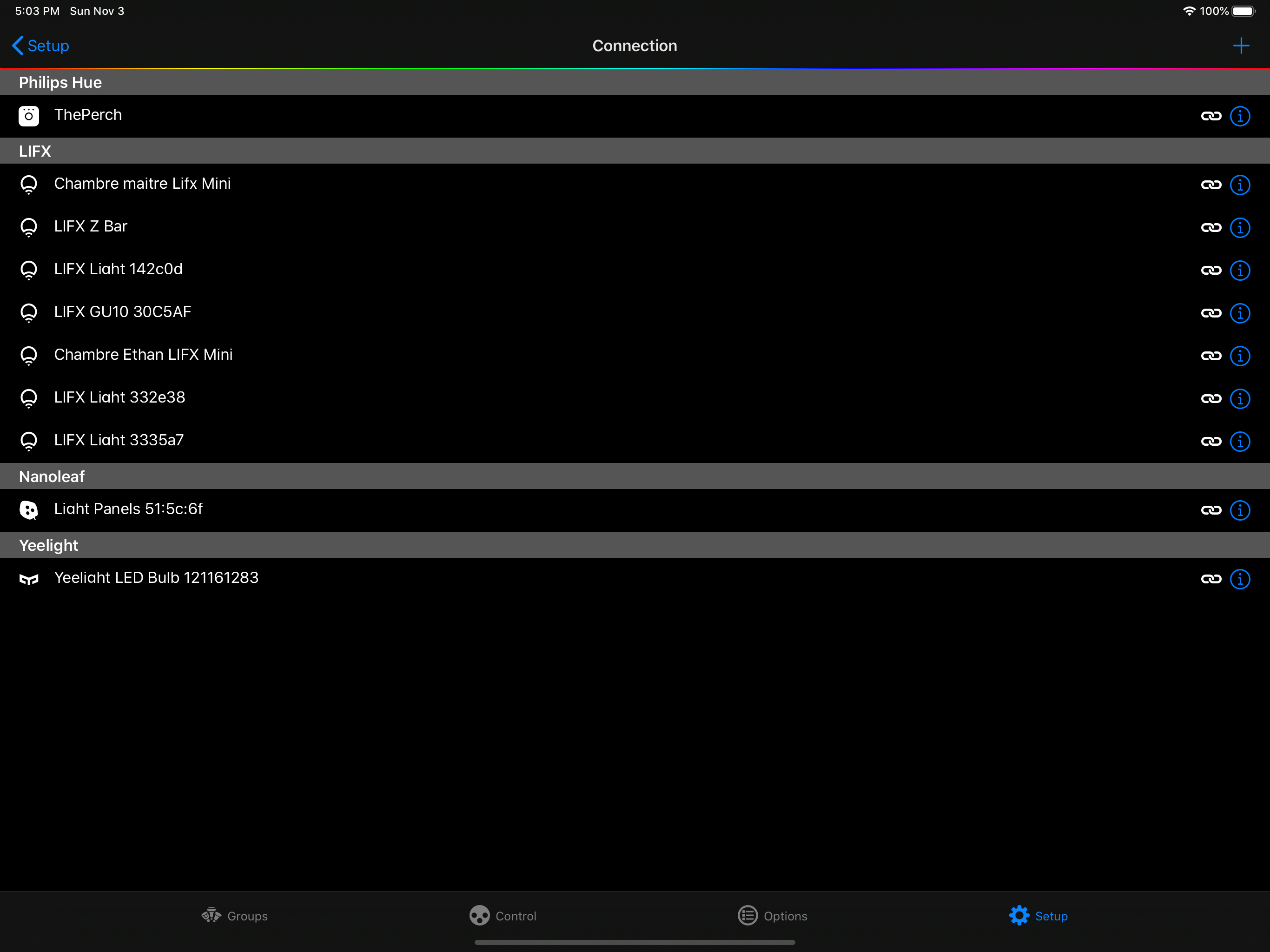1270x952 pixels.
Task: Open info for Chambre maitre Lifx Mini
Action: click(x=1240, y=185)
